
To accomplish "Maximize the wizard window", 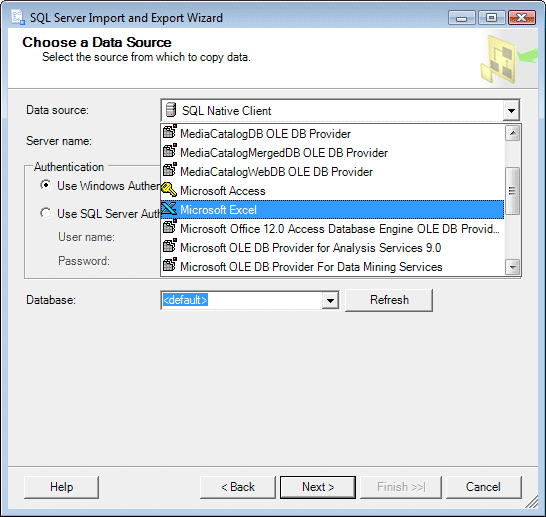I will [x=491, y=17].
